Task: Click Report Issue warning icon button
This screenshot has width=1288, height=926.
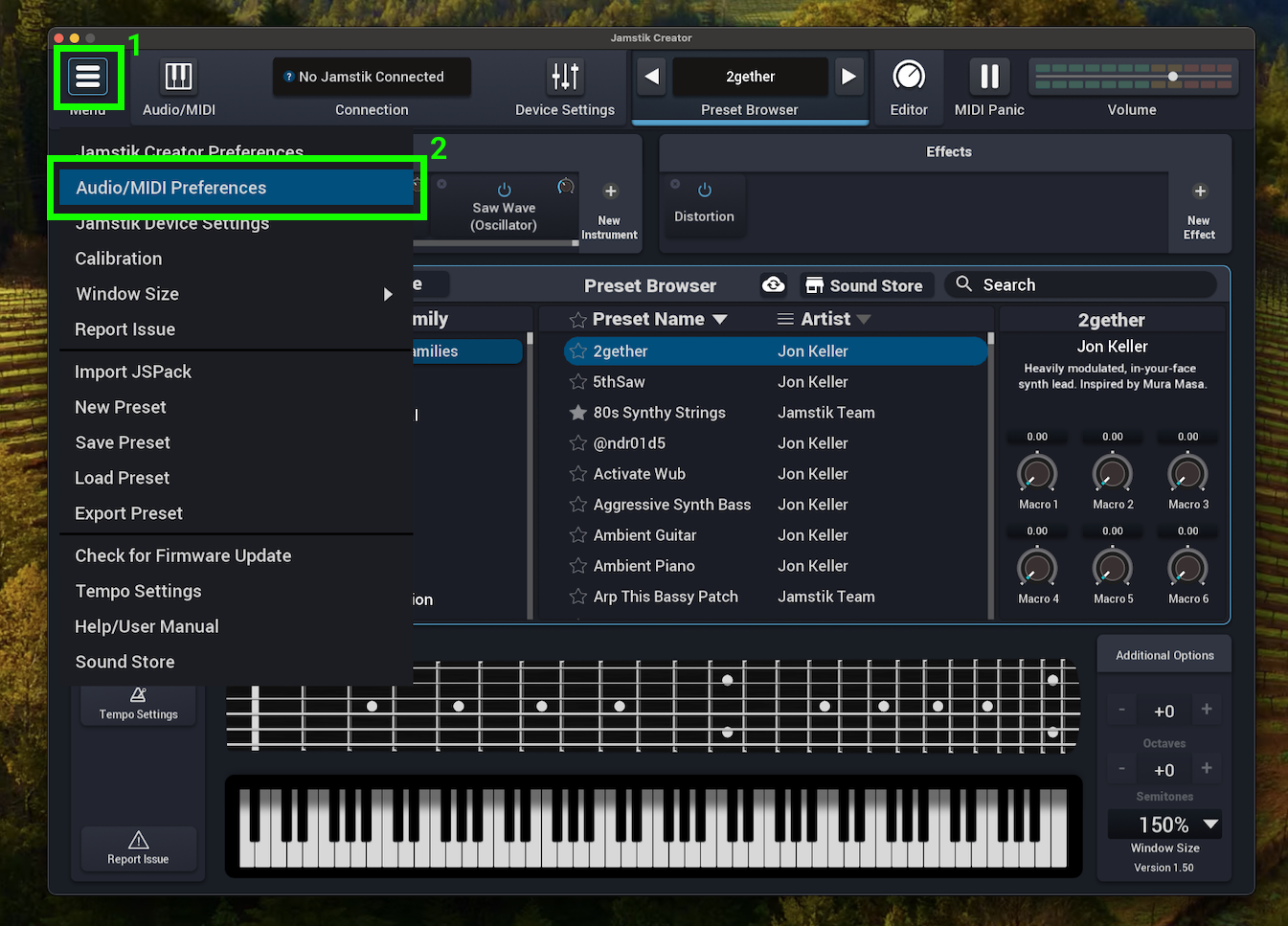Action: (139, 847)
